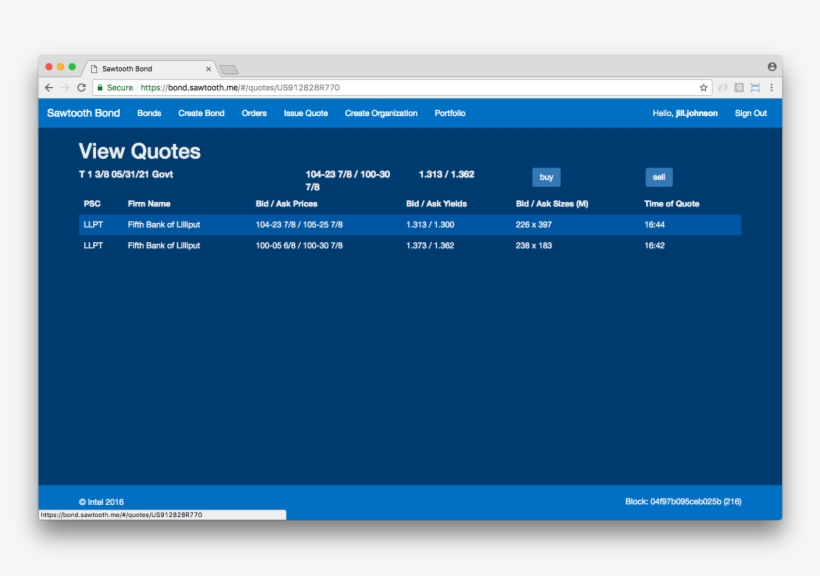
Task: Navigate to Create Organization
Action: tap(381, 113)
